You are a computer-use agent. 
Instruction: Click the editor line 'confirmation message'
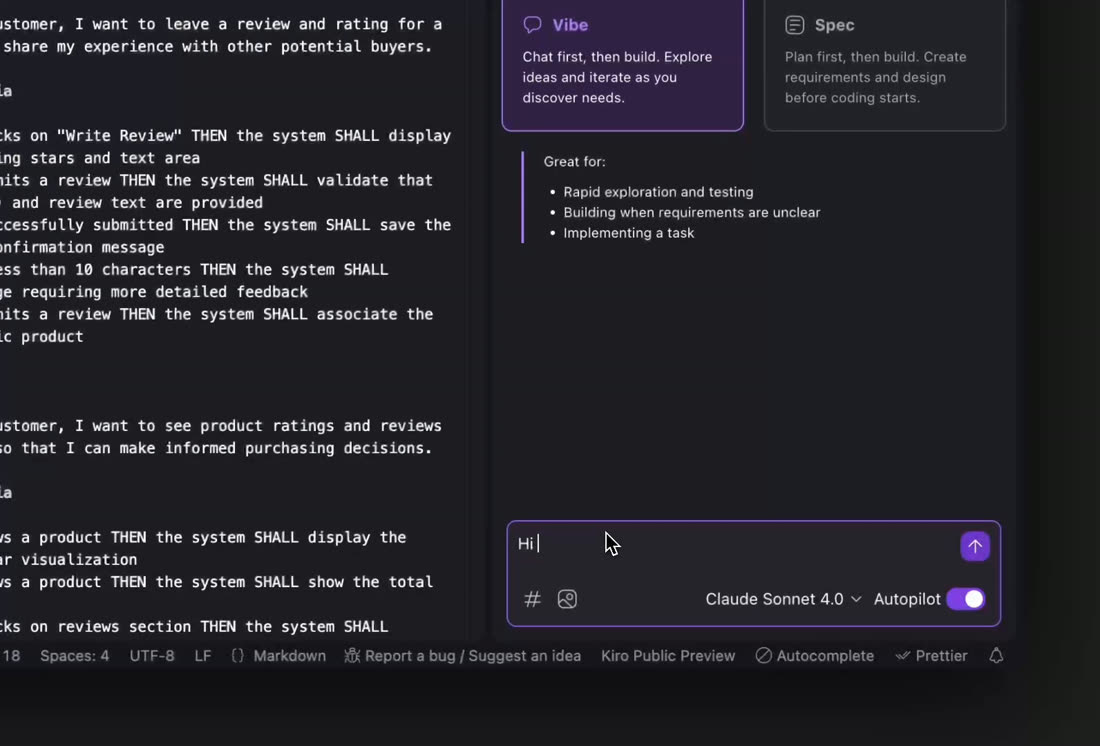point(82,247)
